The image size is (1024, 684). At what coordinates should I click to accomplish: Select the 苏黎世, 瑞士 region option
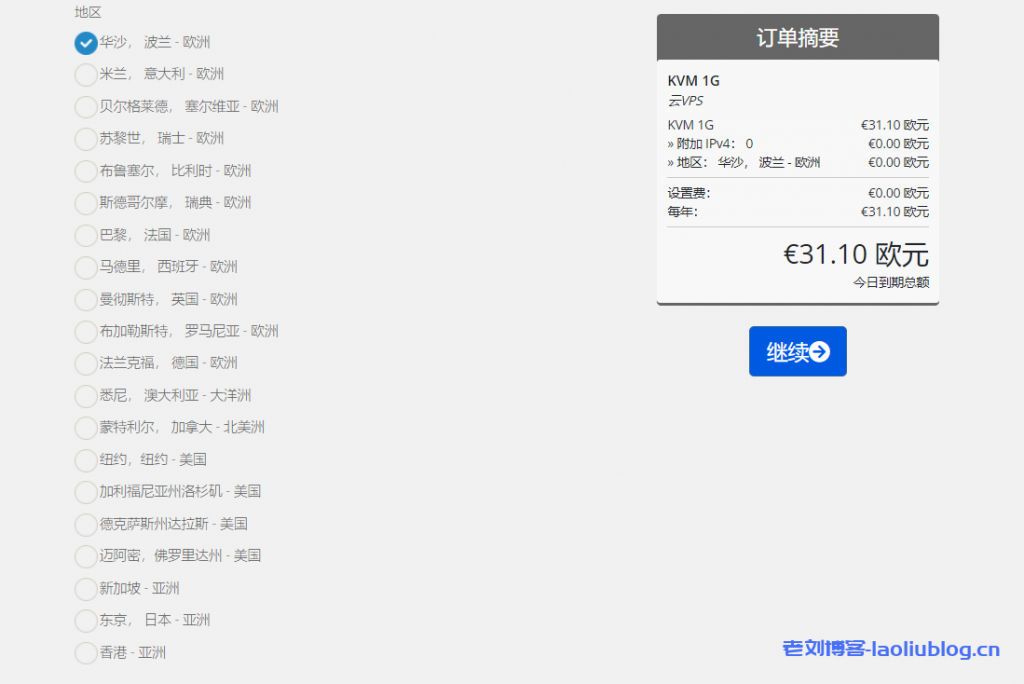pos(85,139)
